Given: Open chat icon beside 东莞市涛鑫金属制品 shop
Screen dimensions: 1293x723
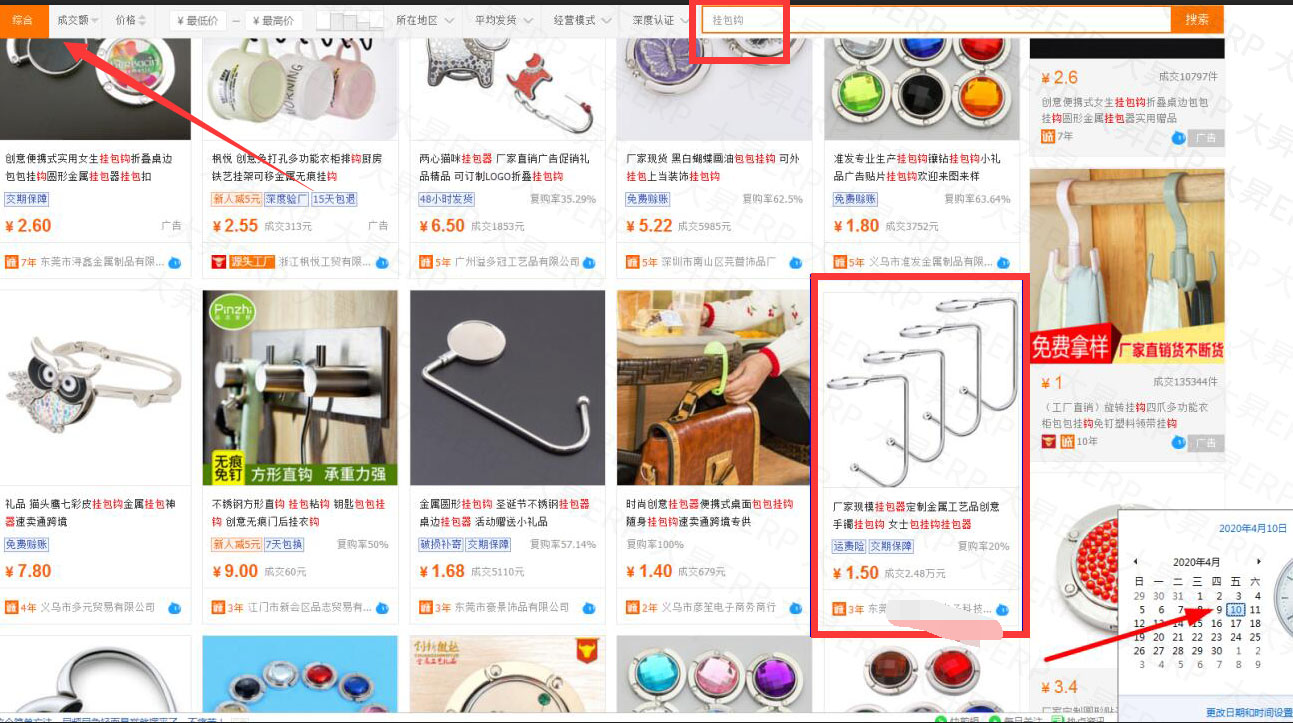Looking at the screenshot, I should click(x=175, y=262).
